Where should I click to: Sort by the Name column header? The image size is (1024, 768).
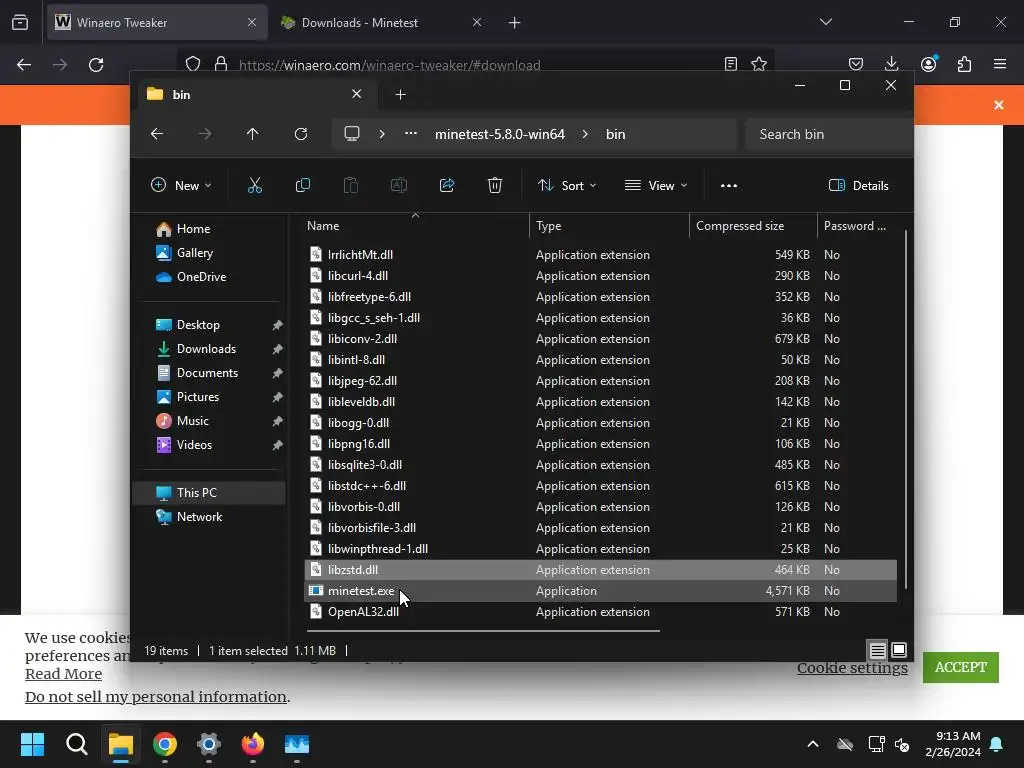(417, 226)
